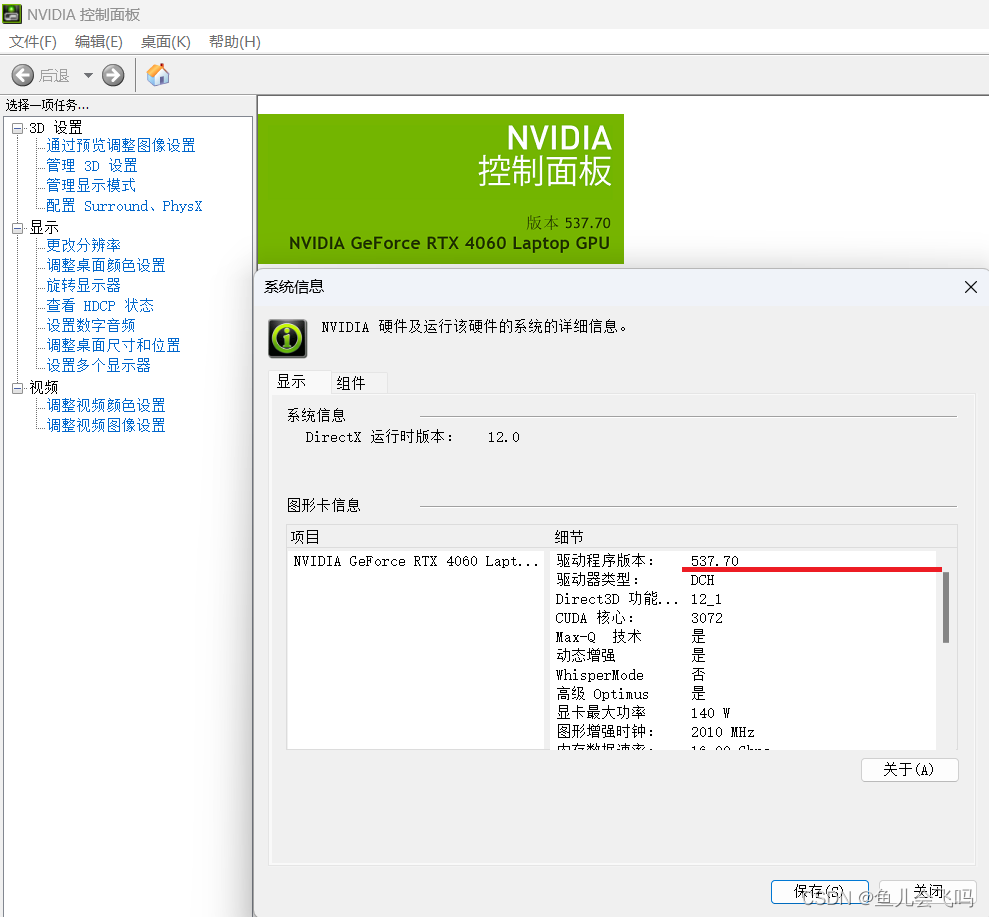Open the 编辑(E) menu
This screenshot has width=989, height=917.
pyautogui.click(x=98, y=42)
